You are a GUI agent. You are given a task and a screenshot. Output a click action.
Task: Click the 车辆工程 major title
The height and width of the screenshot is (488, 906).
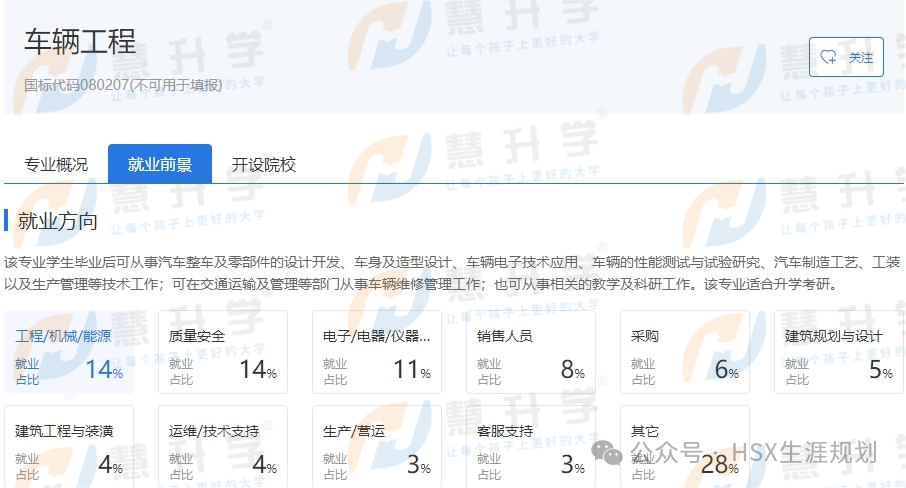(80, 42)
